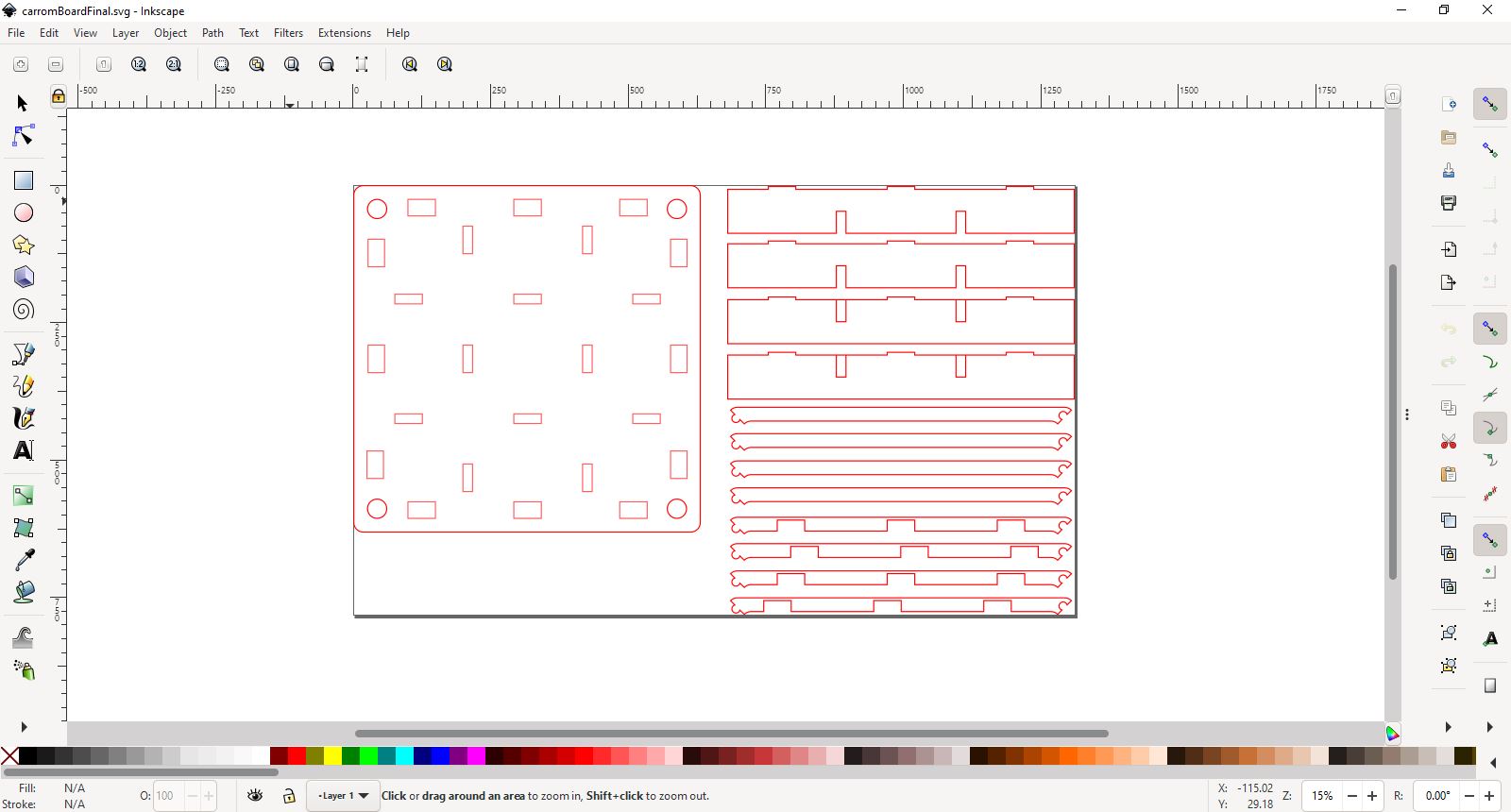Select the Dropper color picker tool
The width and height of the screenshot is (1511, 812).
pos(23,560)
